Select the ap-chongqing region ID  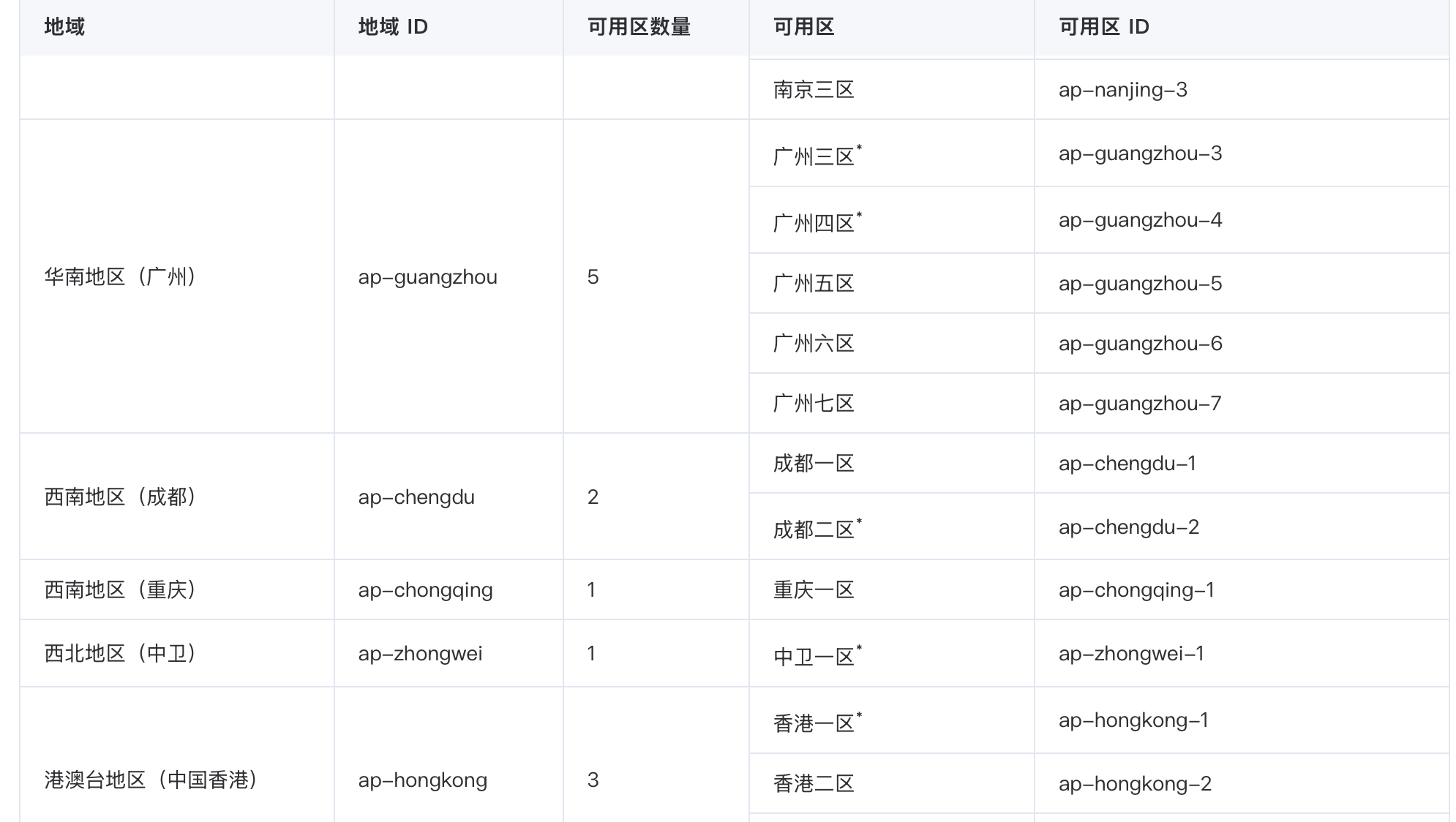click(425, 590)
